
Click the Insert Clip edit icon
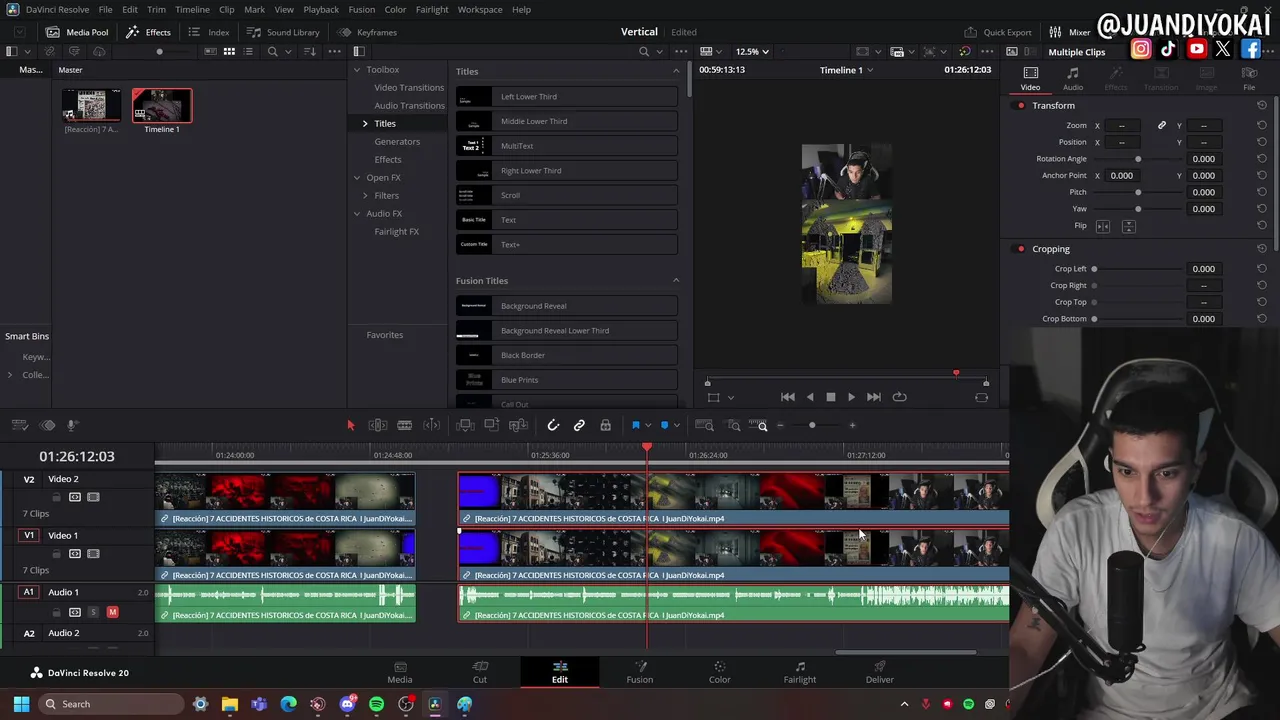tap(465, 426)
